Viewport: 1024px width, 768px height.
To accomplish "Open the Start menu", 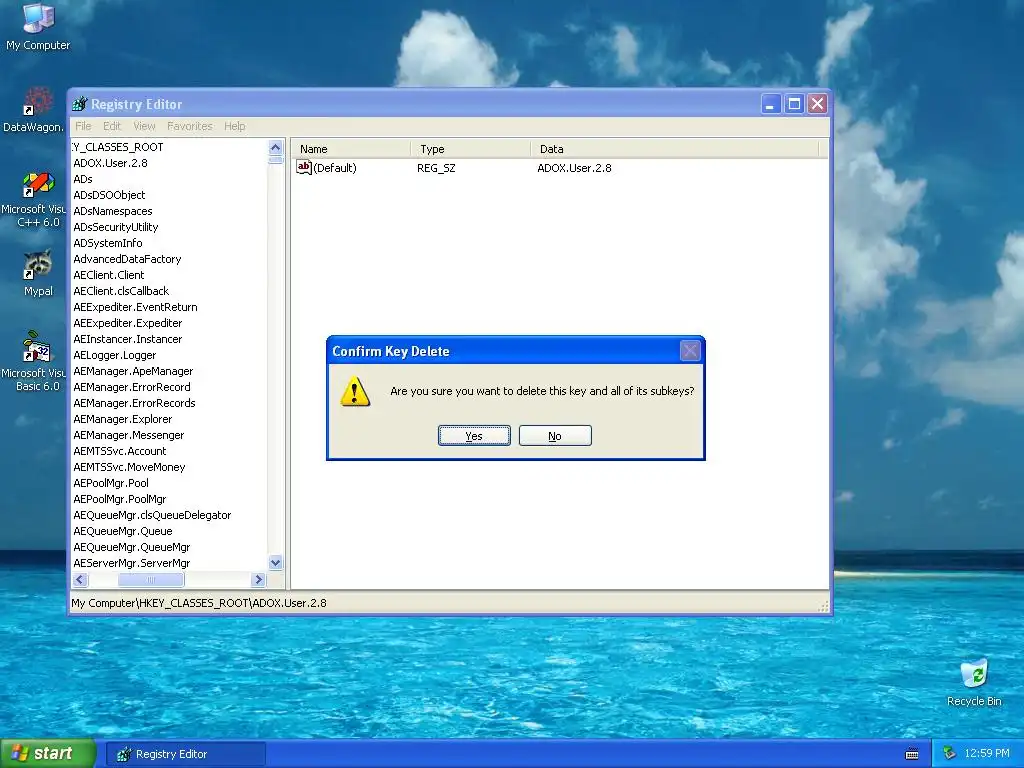I will (48, 753).
